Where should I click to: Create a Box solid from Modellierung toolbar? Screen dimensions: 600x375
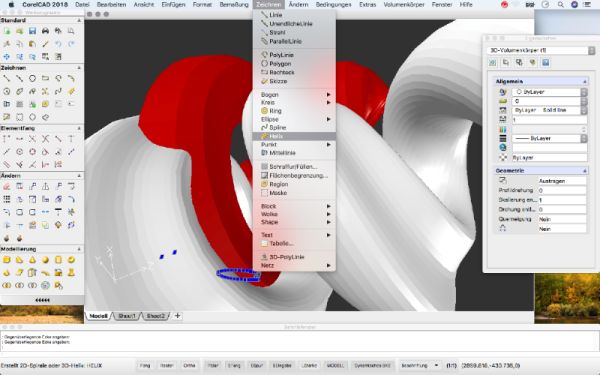pos(7,260)
